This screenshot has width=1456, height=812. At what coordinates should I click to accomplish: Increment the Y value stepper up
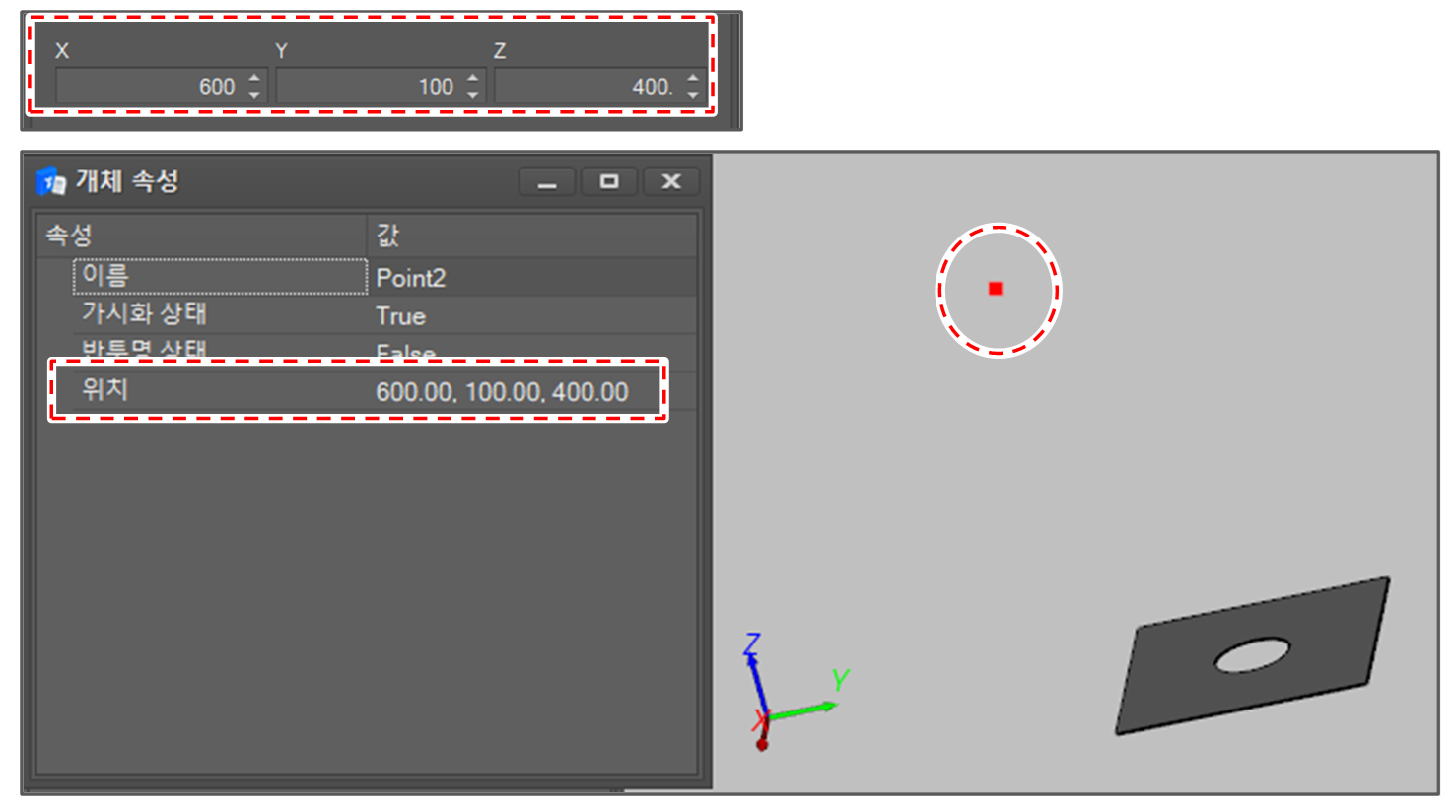473,78
